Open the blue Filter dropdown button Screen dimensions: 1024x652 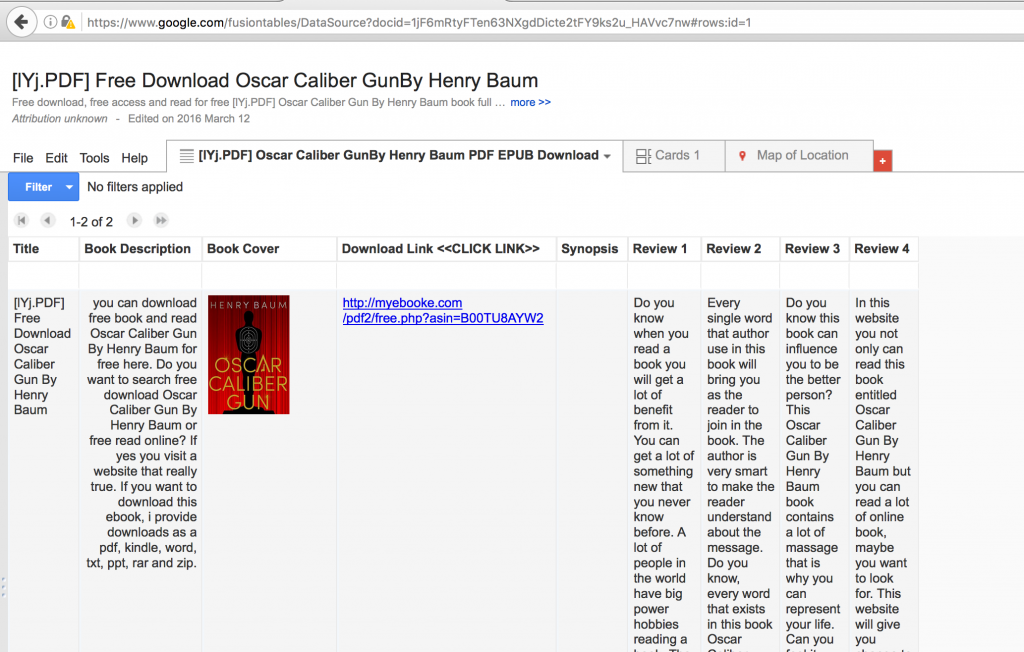tap(44, 187)
